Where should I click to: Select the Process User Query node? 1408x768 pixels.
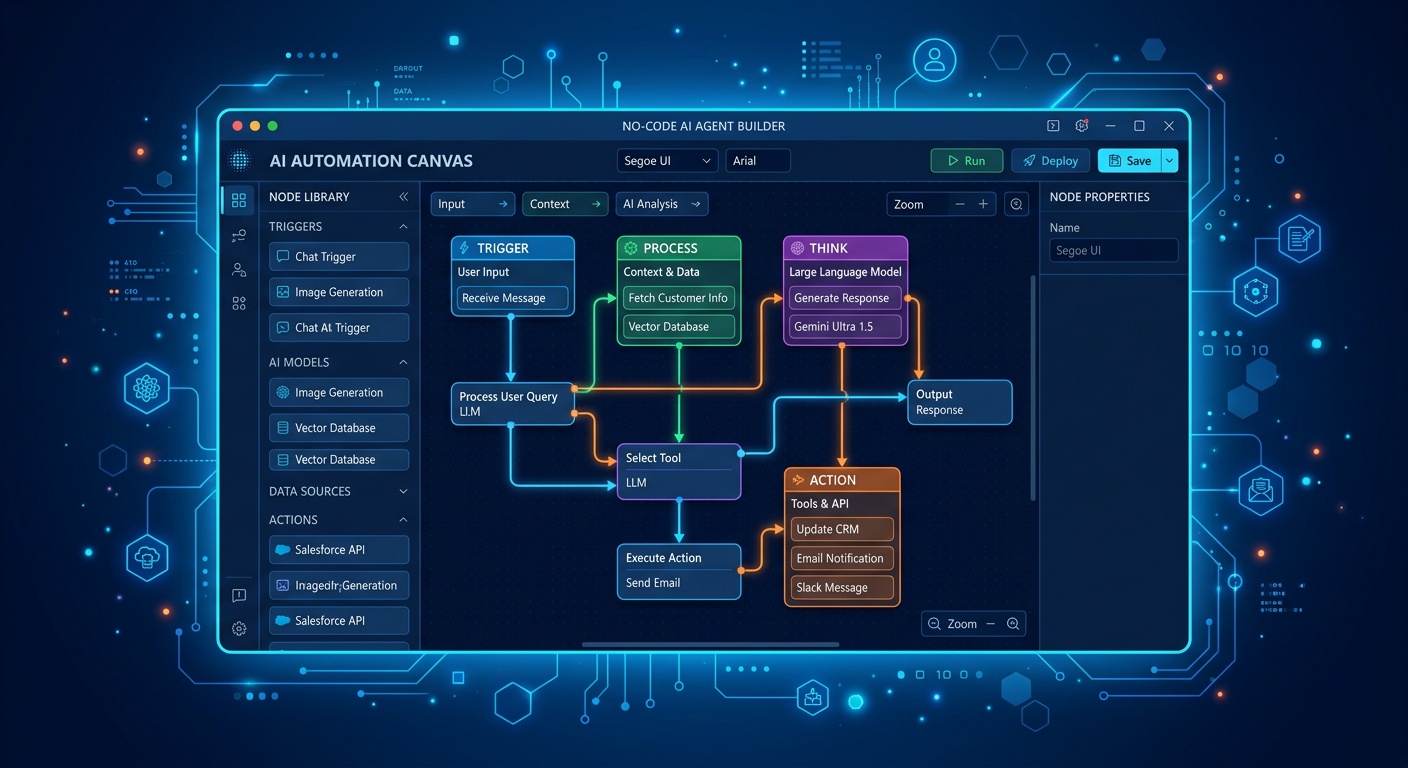(x=513, y=404)
